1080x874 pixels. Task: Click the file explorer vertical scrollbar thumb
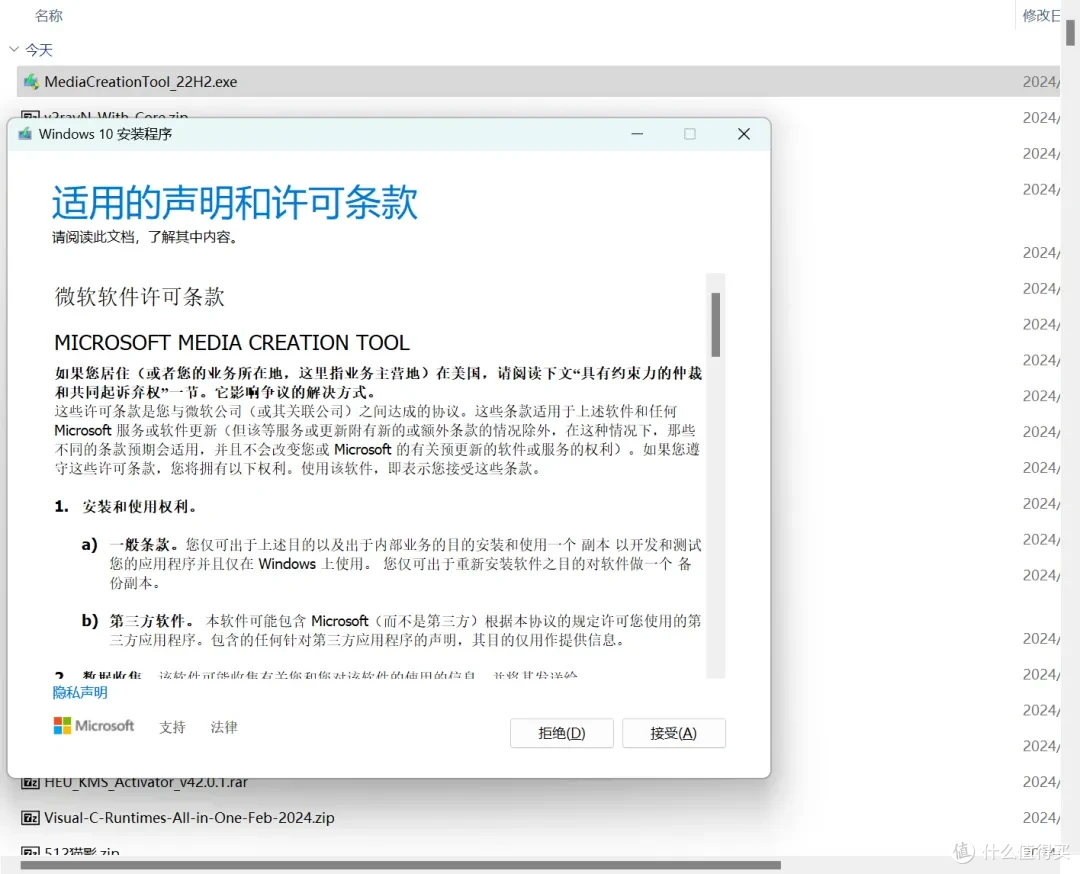1070,33
